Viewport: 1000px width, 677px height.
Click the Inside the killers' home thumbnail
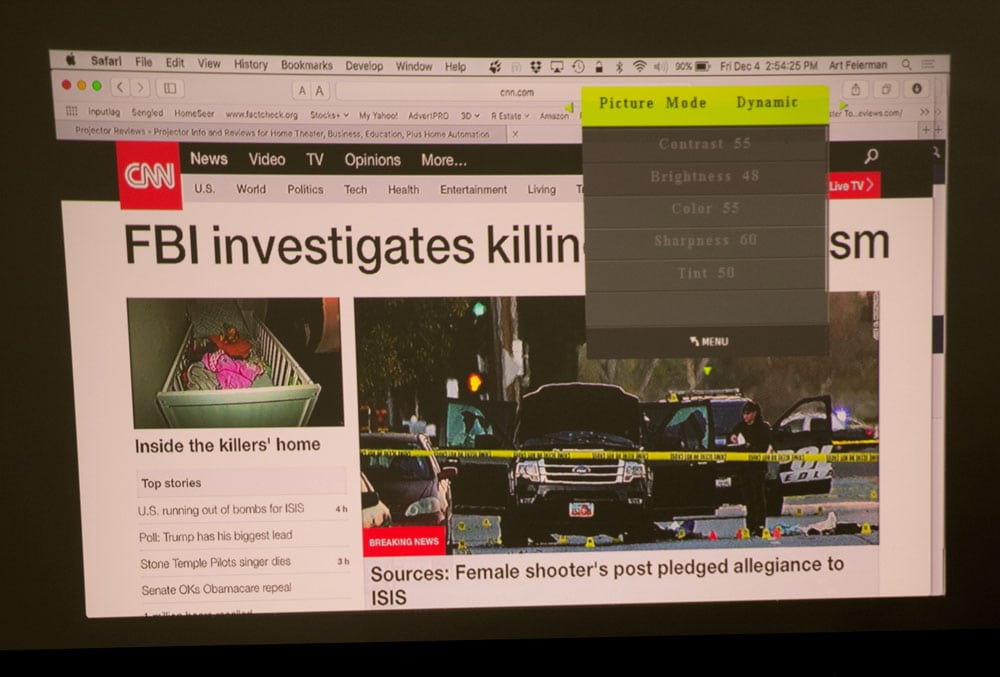tap(234, 362)
